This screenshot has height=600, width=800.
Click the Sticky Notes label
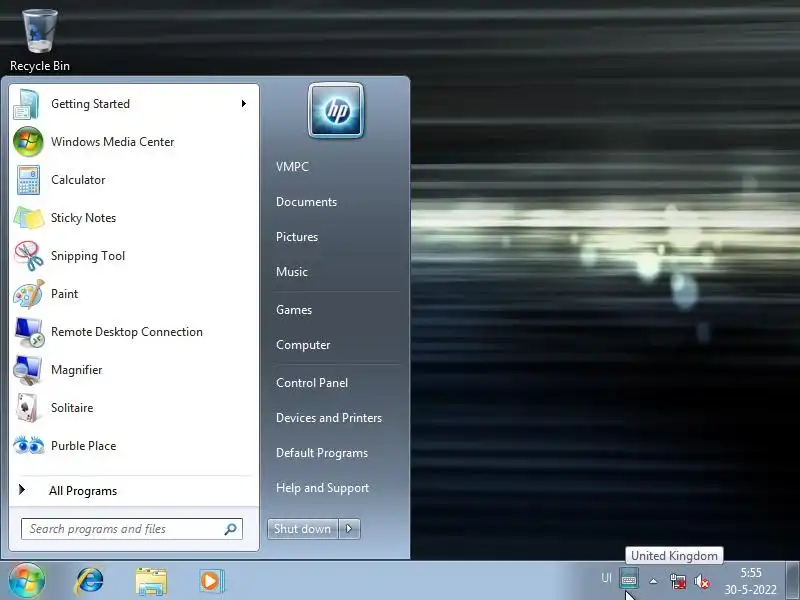point(84,218)
